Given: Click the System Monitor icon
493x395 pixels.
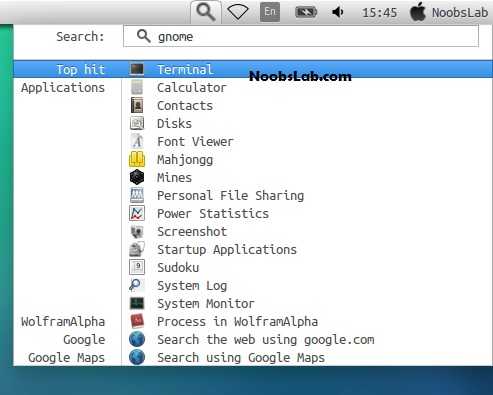Looking at the screenshot, I should [137, 303].
